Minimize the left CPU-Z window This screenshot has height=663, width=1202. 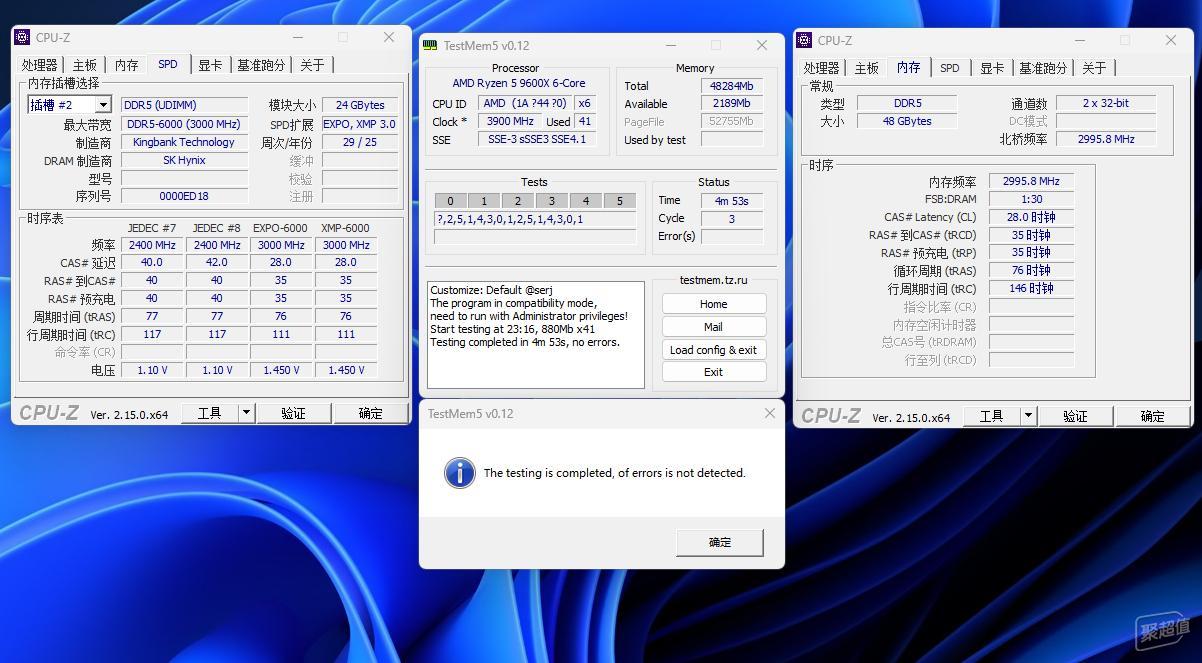297,37
